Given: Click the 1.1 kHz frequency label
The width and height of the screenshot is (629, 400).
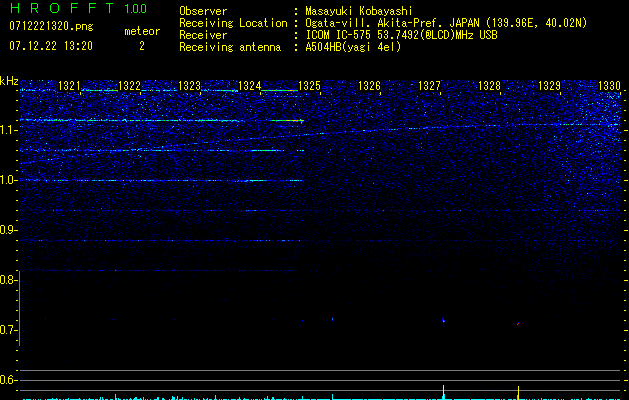Looking at the screenshot, I should point(8,130).
